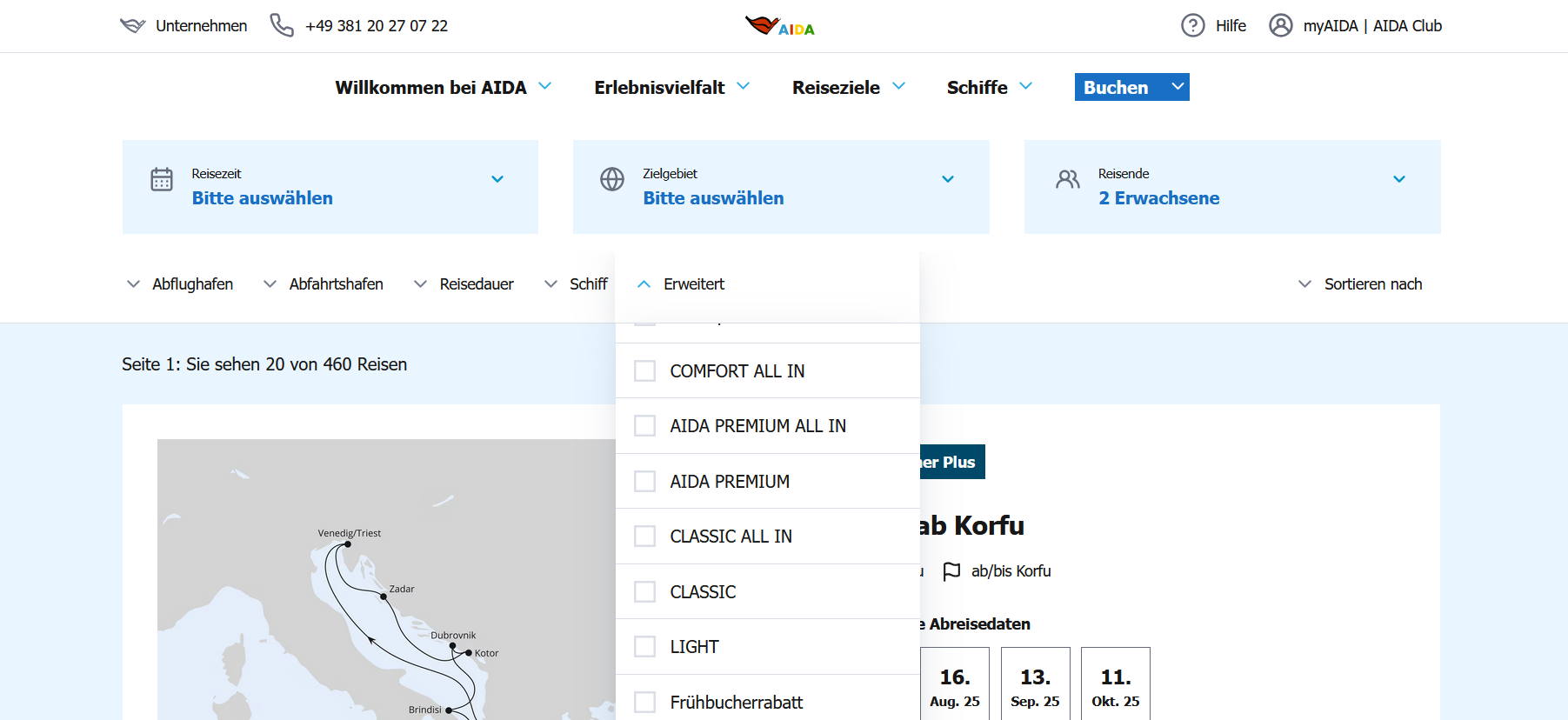1568x720 pixels.
Task: Click the Hilfe question mark icon
Action: click(1192, 25)
